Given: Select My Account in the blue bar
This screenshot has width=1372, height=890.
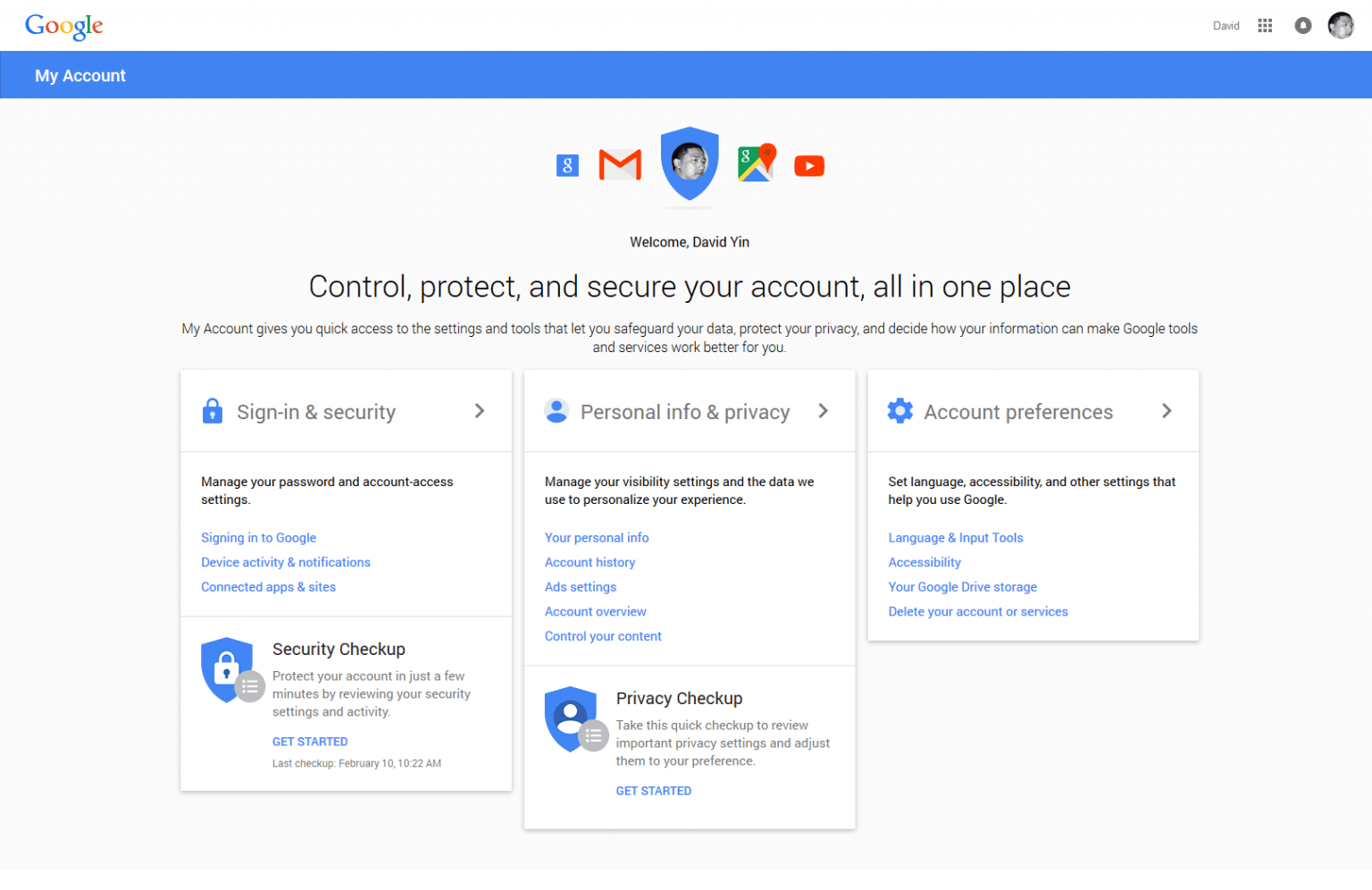Looking at the screenshot, I should pyautogui.click(x=80, y=75).
